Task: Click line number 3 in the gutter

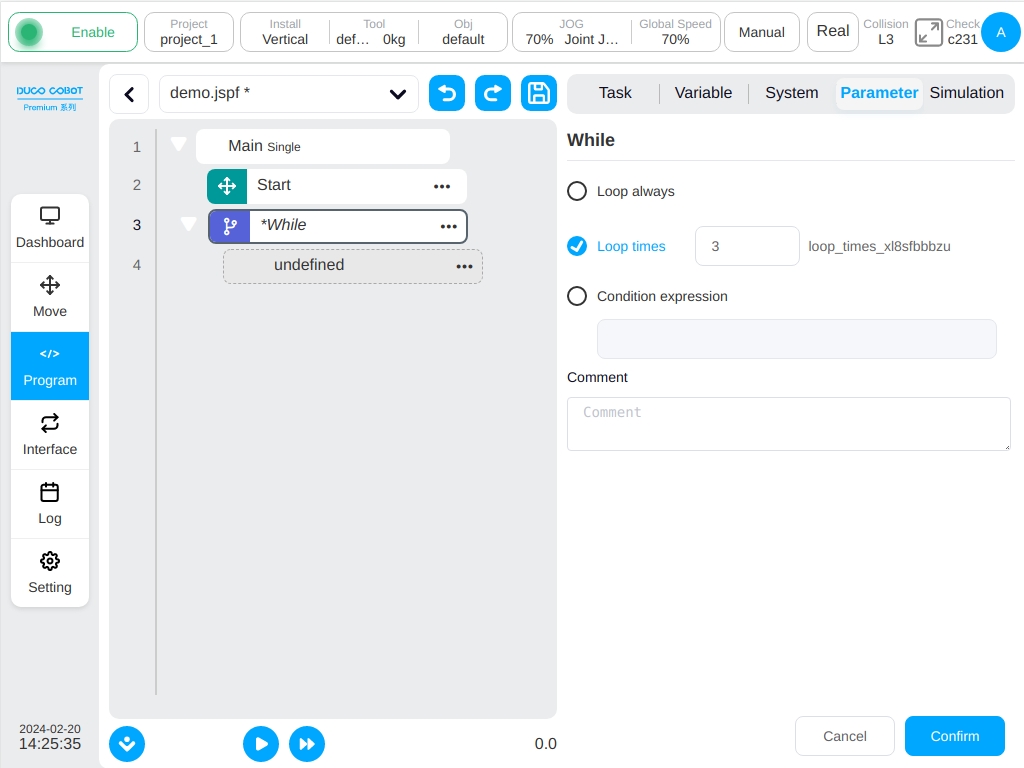Action: click(136, 225)
